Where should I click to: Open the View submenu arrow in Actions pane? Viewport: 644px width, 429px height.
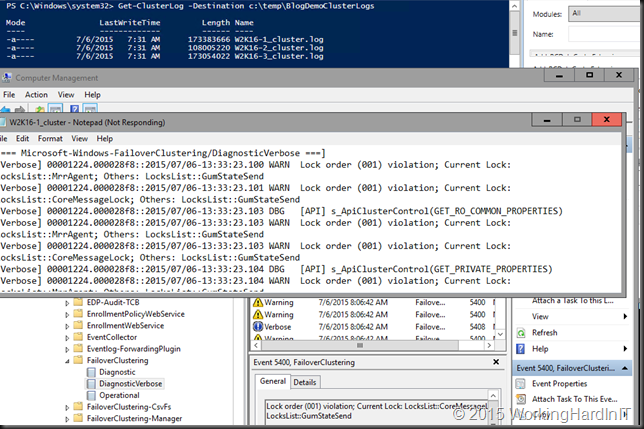point(625,317)
